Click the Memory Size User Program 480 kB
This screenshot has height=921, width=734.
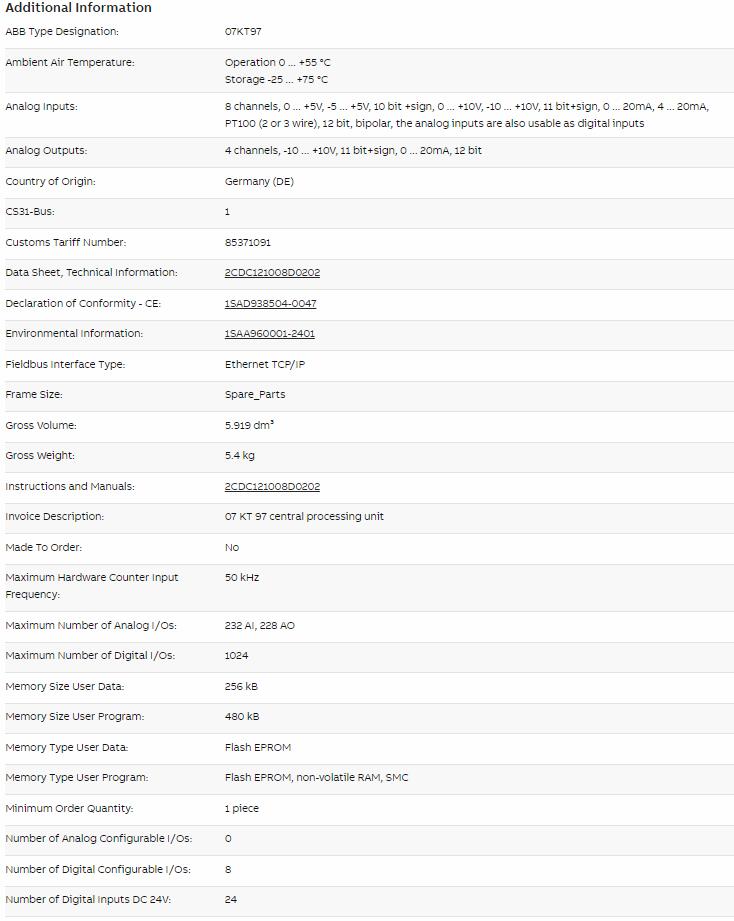point(241,717)
